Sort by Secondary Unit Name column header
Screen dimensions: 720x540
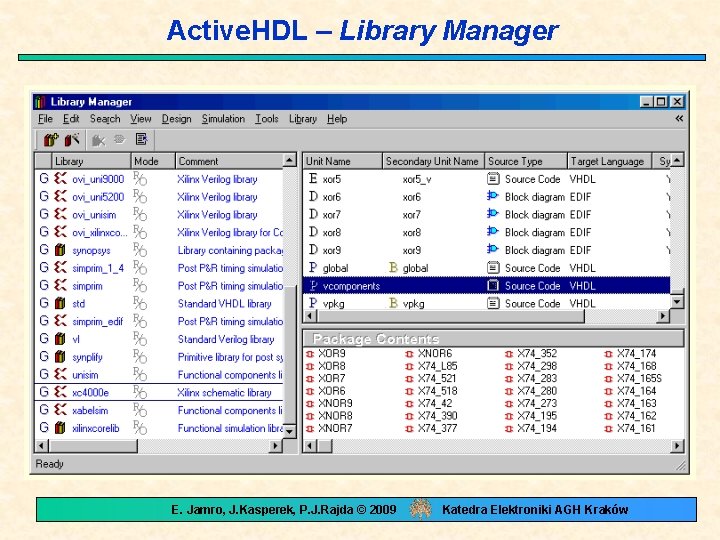(433, 161)
